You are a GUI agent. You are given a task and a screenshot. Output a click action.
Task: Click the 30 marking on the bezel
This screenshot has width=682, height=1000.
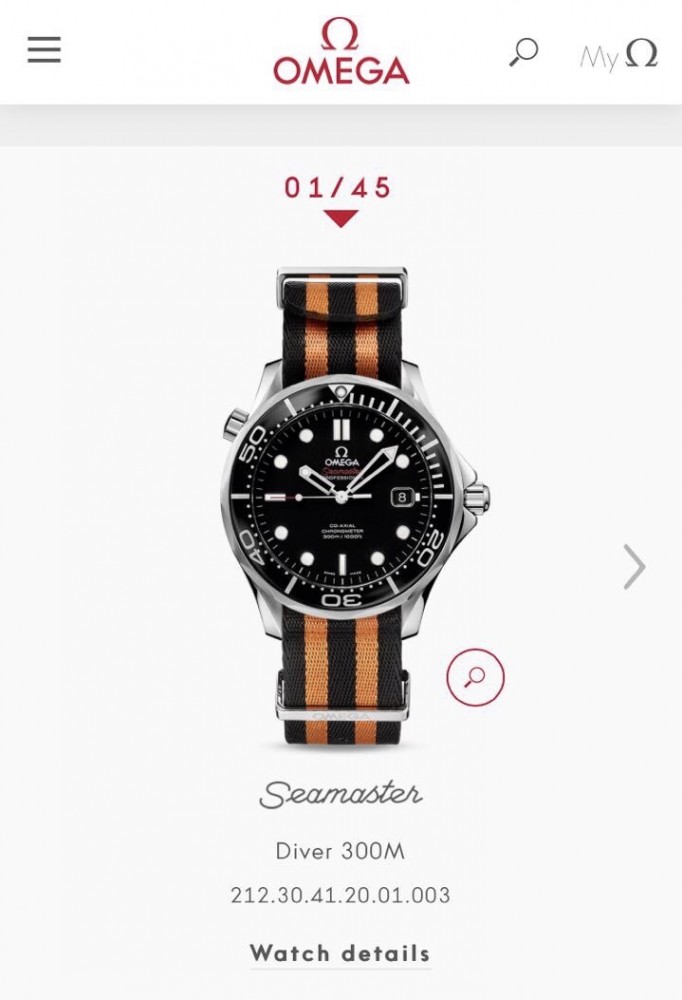(341, 599)
